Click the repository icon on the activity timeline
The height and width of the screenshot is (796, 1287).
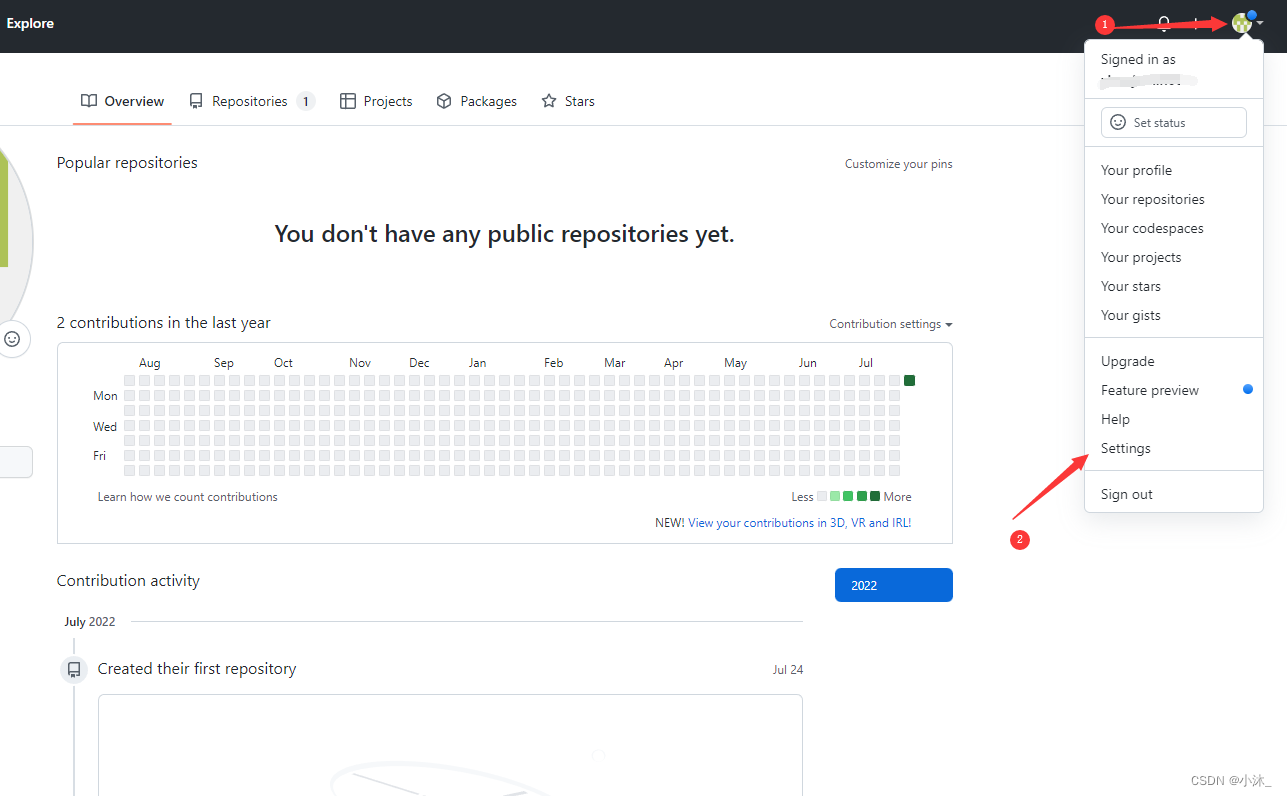[x=74, y=669]
